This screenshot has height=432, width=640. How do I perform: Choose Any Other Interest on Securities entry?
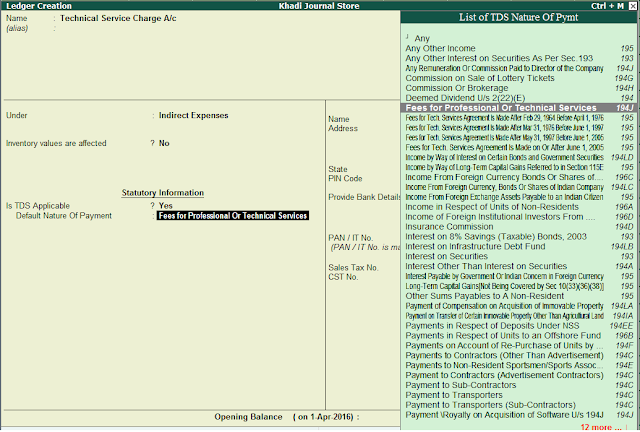[x=519, y=58]
